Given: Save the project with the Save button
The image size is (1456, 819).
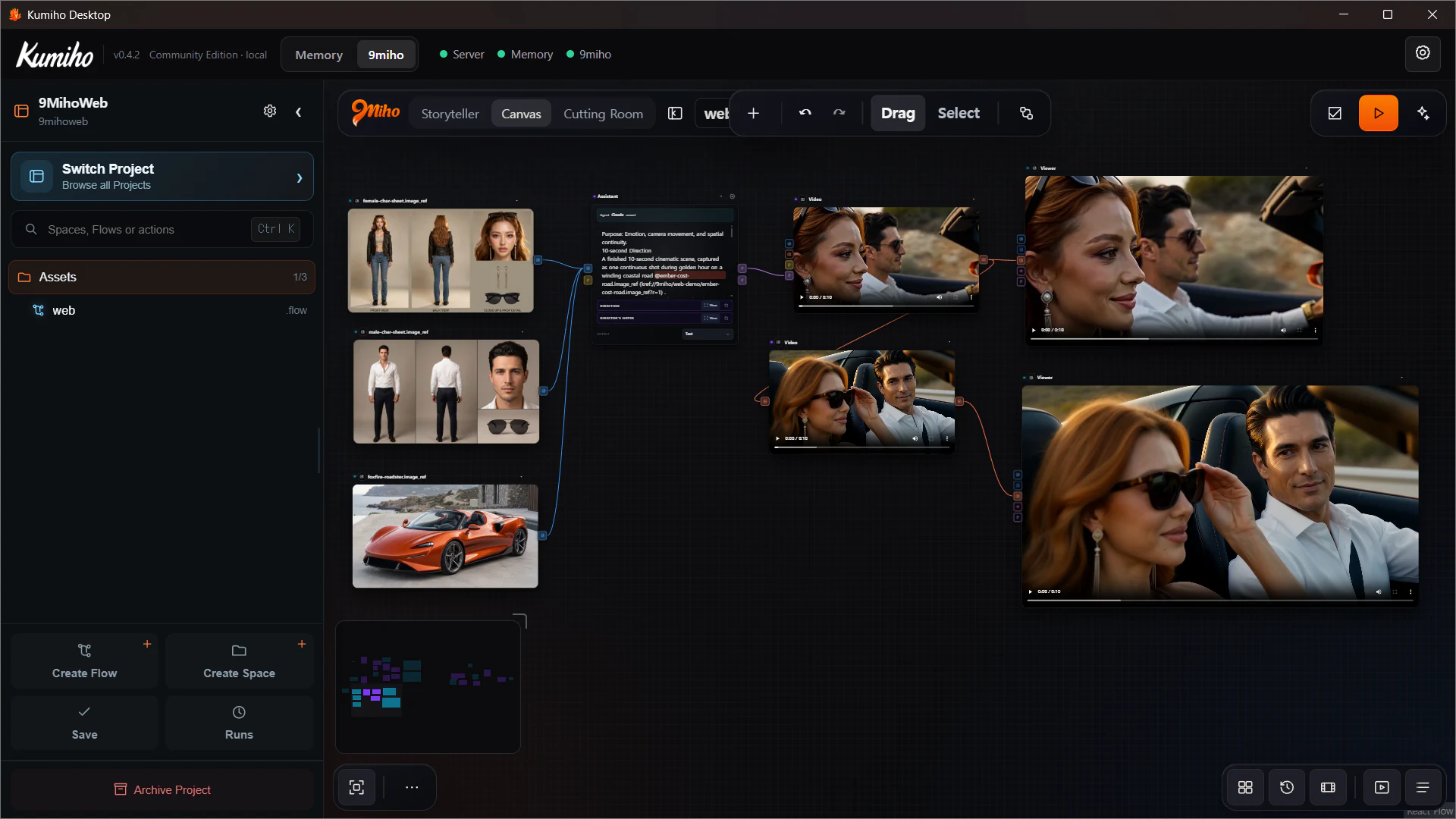Looking at the screenshot, I should (84, 723).
